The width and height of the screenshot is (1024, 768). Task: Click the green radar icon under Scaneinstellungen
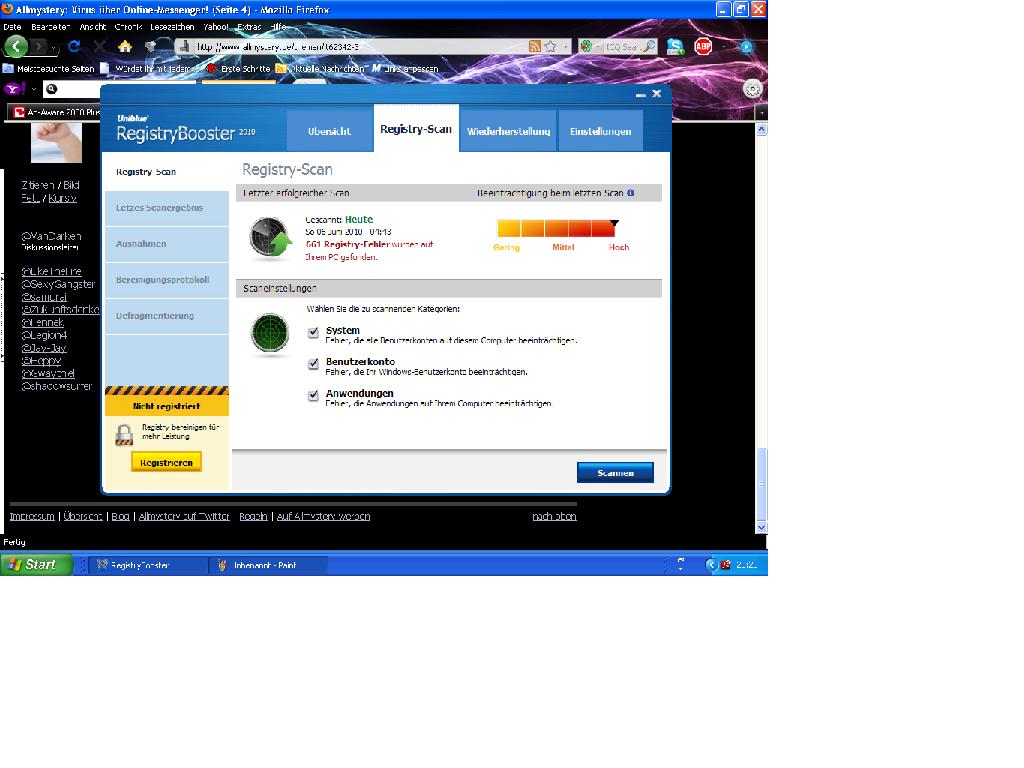270,333
